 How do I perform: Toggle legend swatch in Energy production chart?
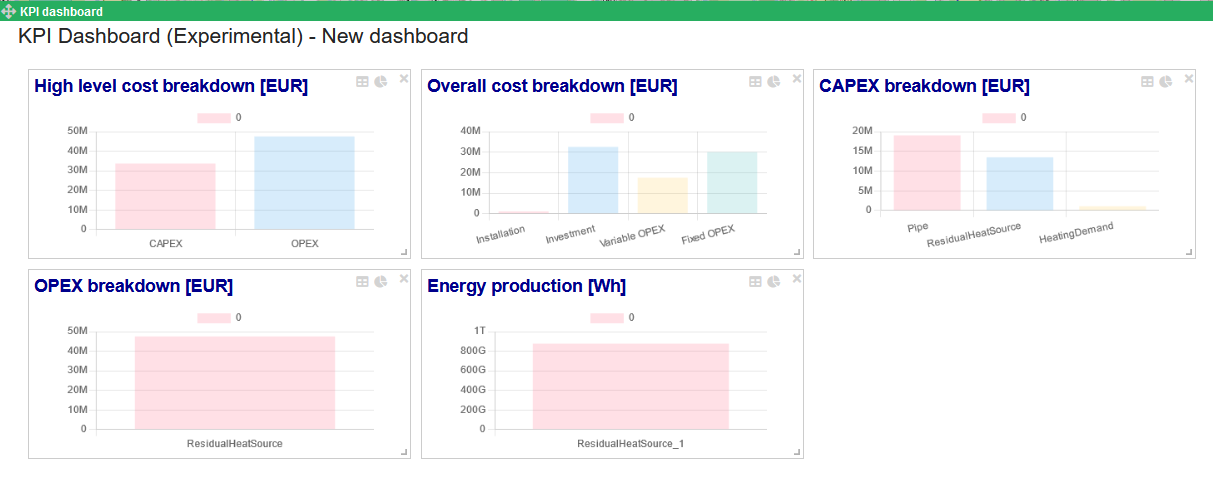(x=607, y=318)
